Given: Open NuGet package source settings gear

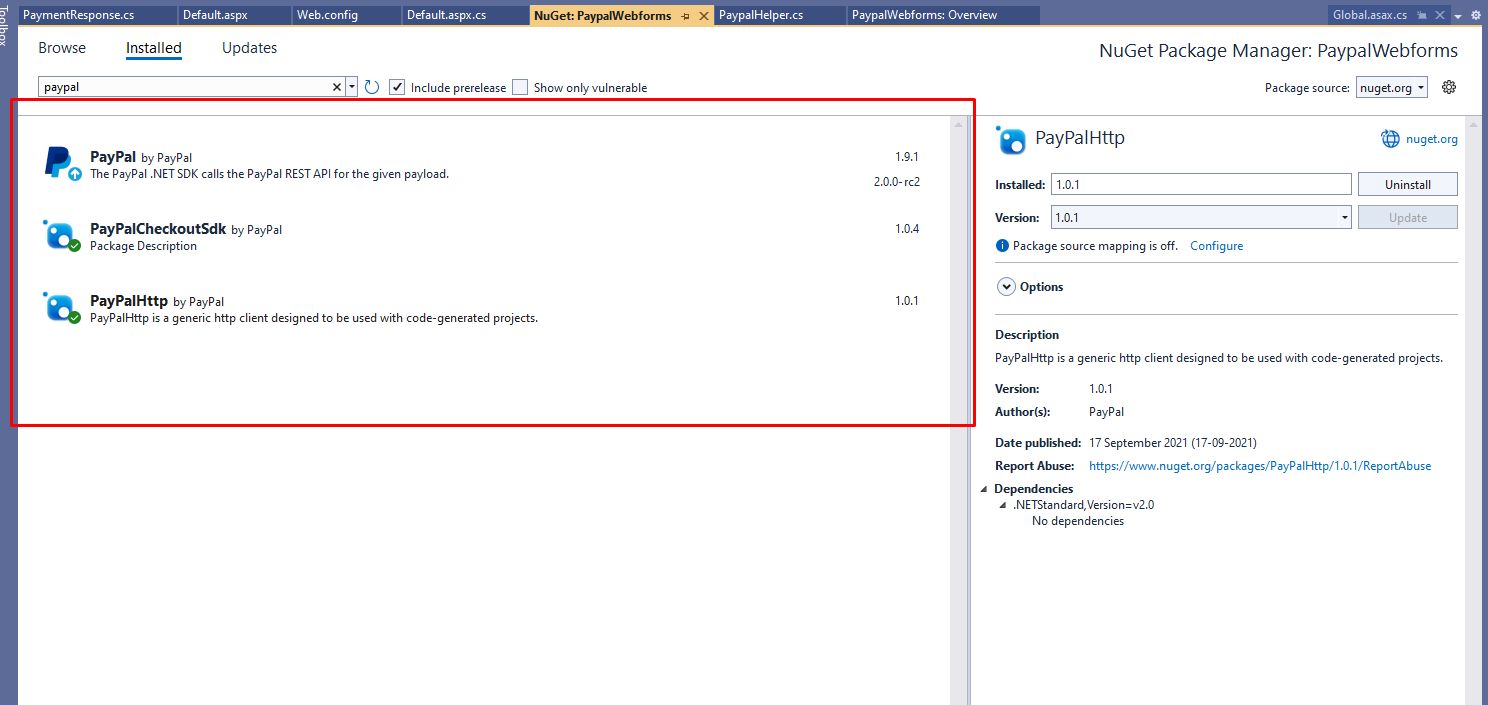Looking at the screenshot, I should 1449,87.
